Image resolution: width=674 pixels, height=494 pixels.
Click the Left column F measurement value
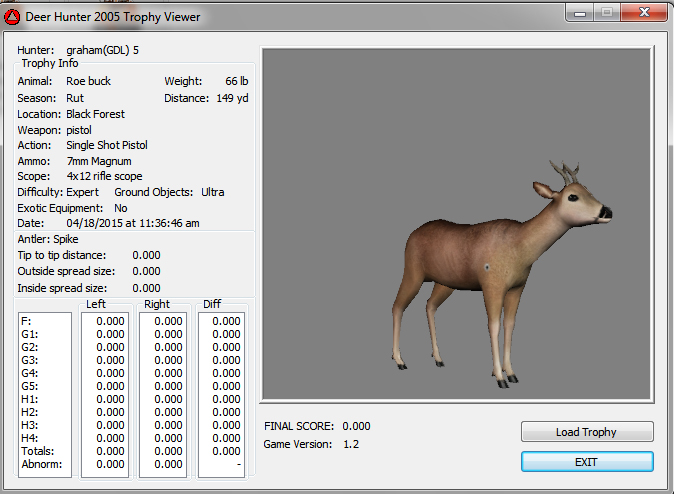click(x=110, y=321)
